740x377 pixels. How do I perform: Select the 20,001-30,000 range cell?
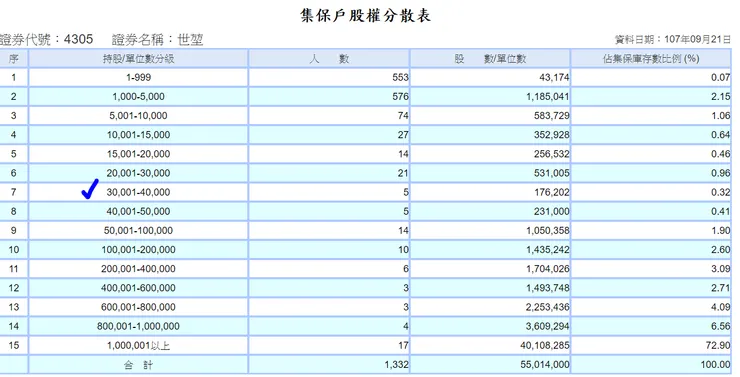point(138,173)
